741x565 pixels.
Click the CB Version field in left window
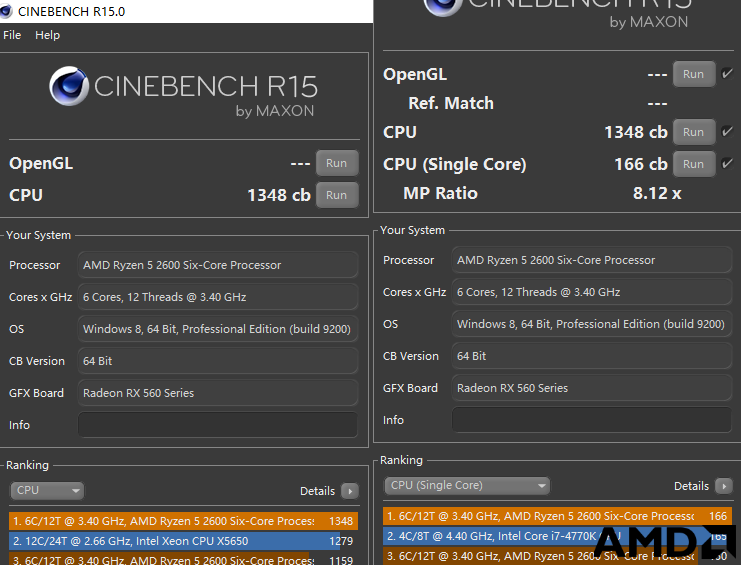coord(218,361)
